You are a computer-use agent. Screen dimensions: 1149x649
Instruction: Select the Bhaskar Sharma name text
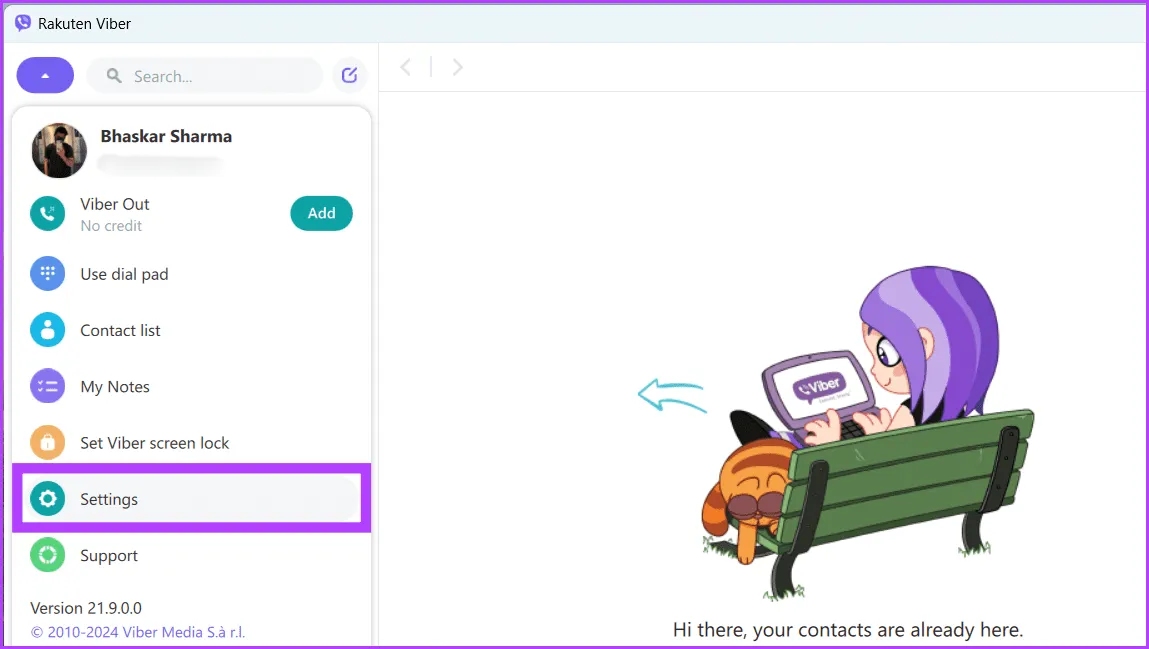click(x=166, y=136)
